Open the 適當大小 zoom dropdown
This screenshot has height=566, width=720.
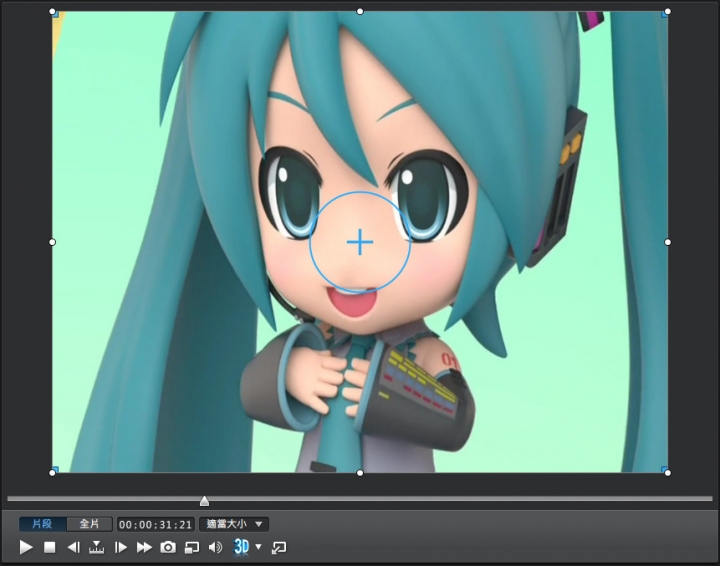pos(234,524)
